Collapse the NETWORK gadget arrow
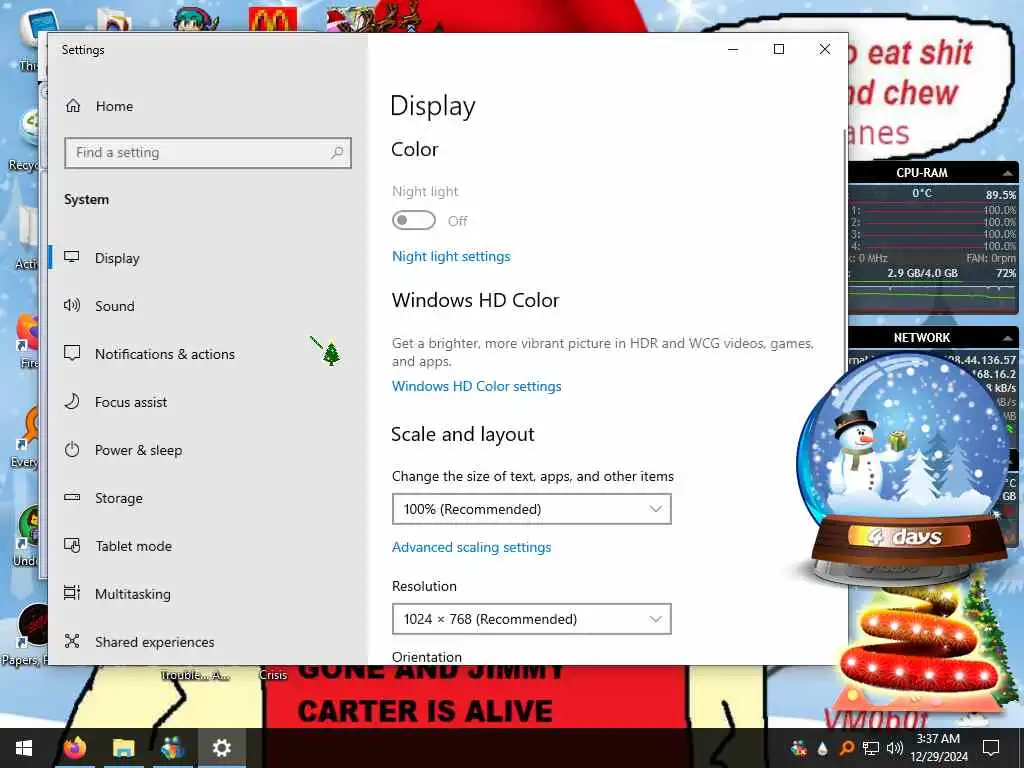This screenshot has width=1024, height=768. point(1008,338)
